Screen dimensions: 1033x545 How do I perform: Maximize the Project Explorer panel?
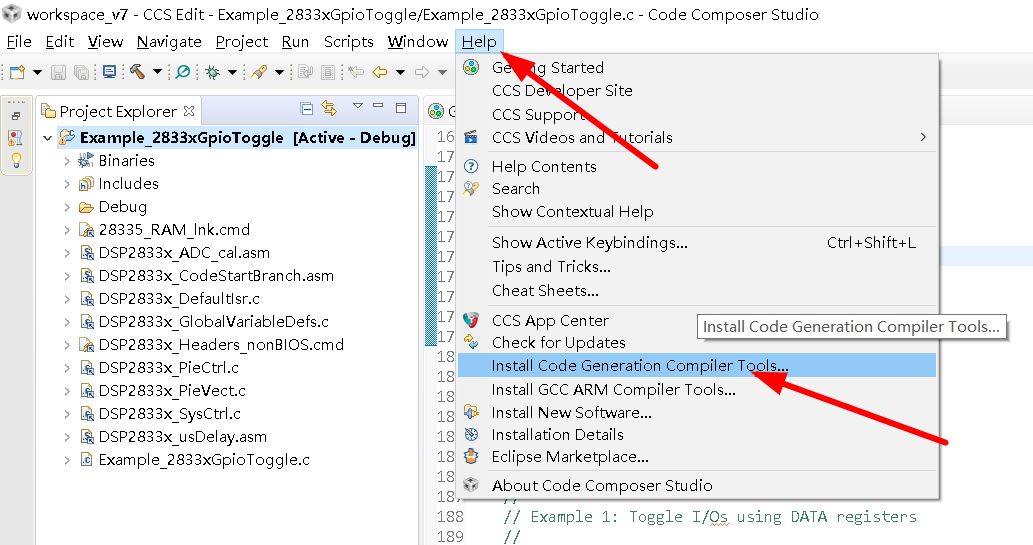pos(401,107)
